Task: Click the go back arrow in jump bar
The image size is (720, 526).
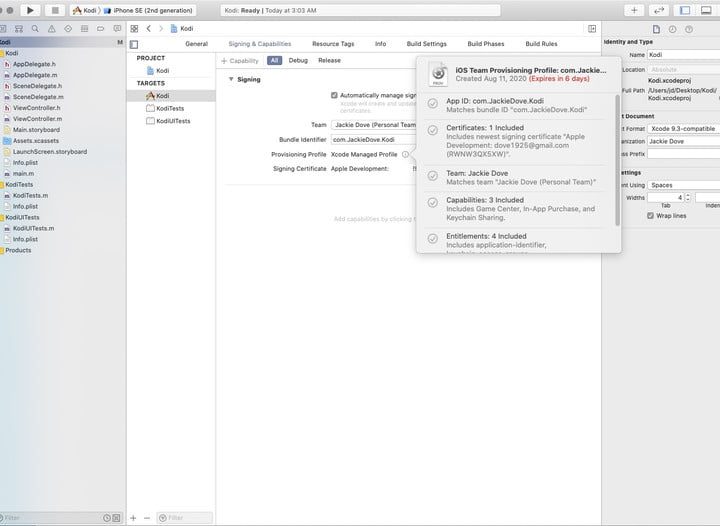Action: click(x=148, y=29)
